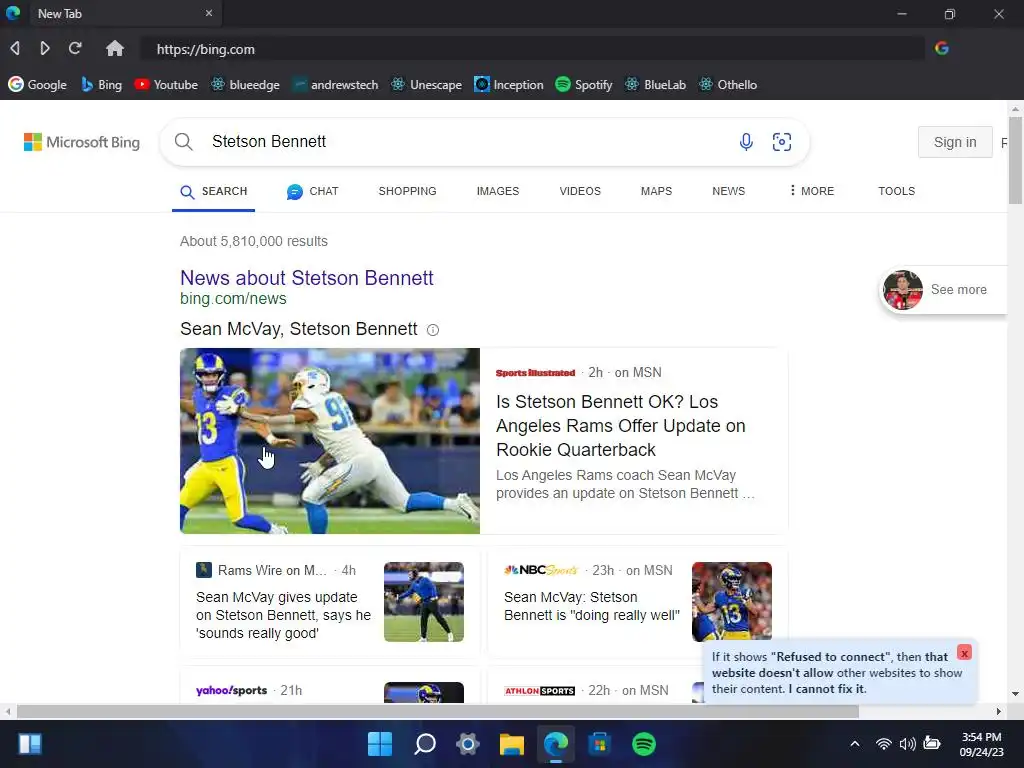The height and width of the screenshot is (768, 1024).
Task: Open the Spotify bookmark
Action: 583,84
